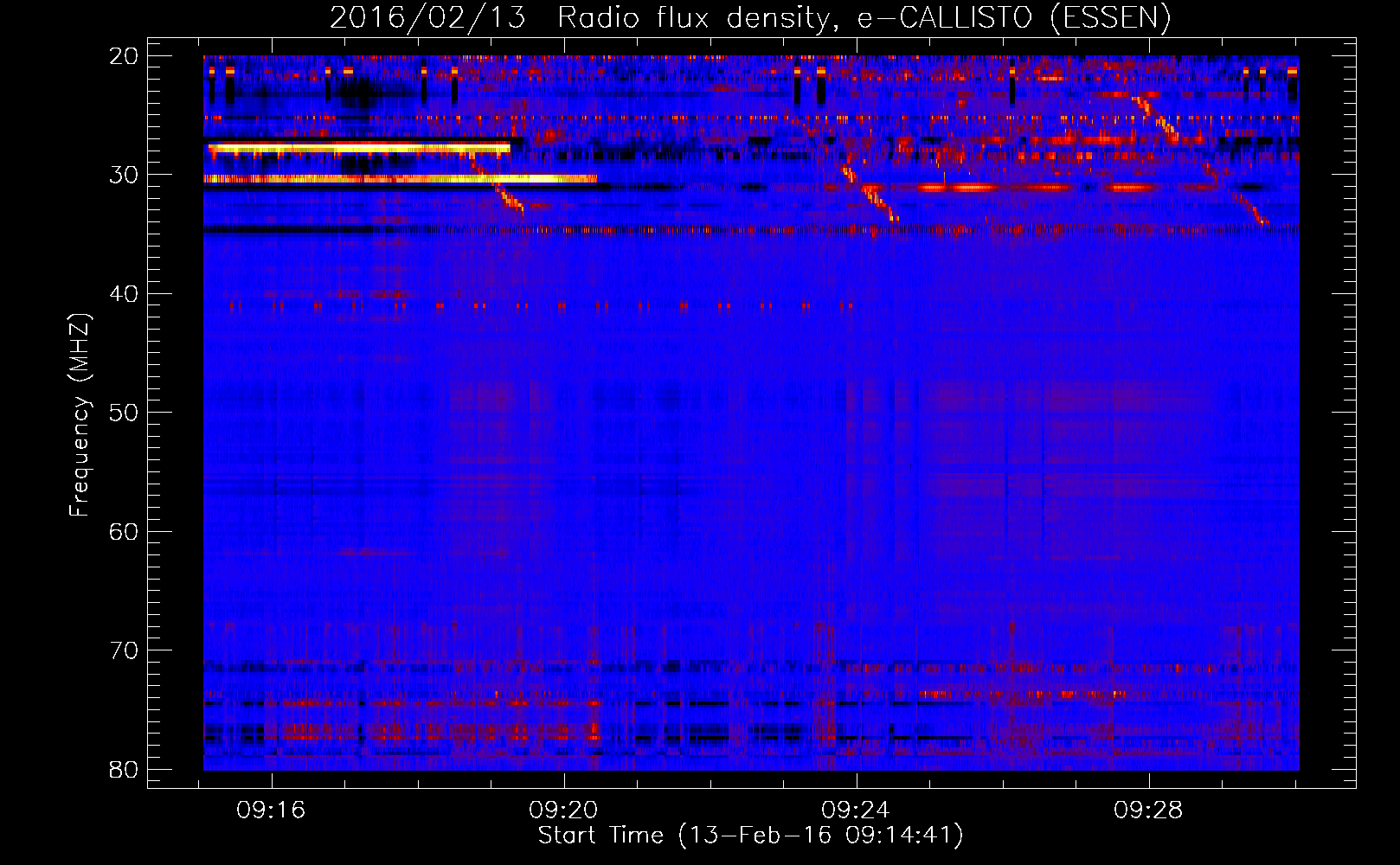This screenshot has width=1400, height=865.
Task: Click the 30 frequency tick label
Action: pyautogui.click(x=124, y=175)
